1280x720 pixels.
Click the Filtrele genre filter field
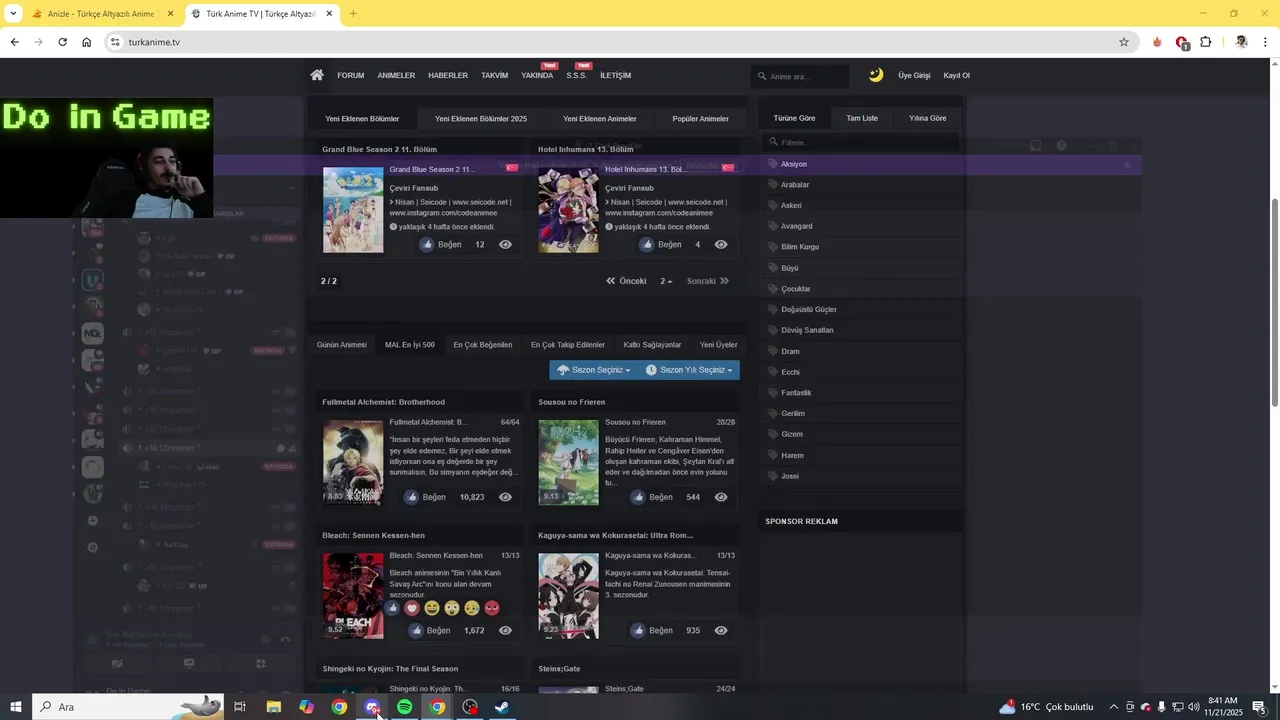(x=862, y=143)
